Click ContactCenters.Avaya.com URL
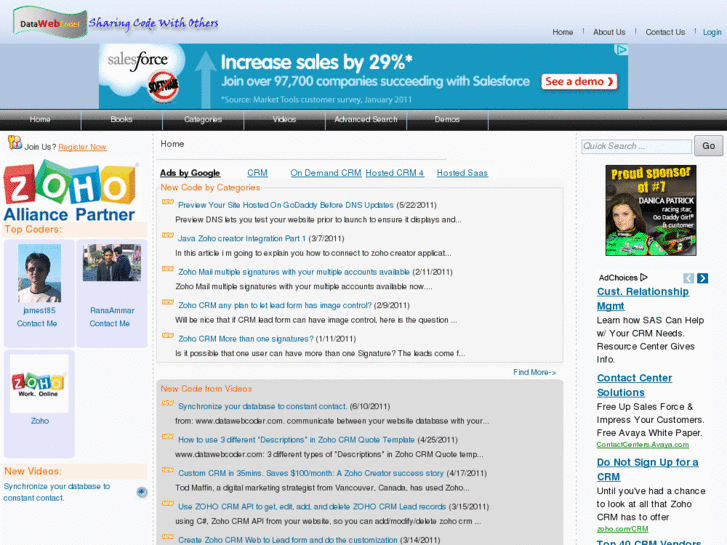The height and width of the screenshot is (545, 727). pos(643,445)
